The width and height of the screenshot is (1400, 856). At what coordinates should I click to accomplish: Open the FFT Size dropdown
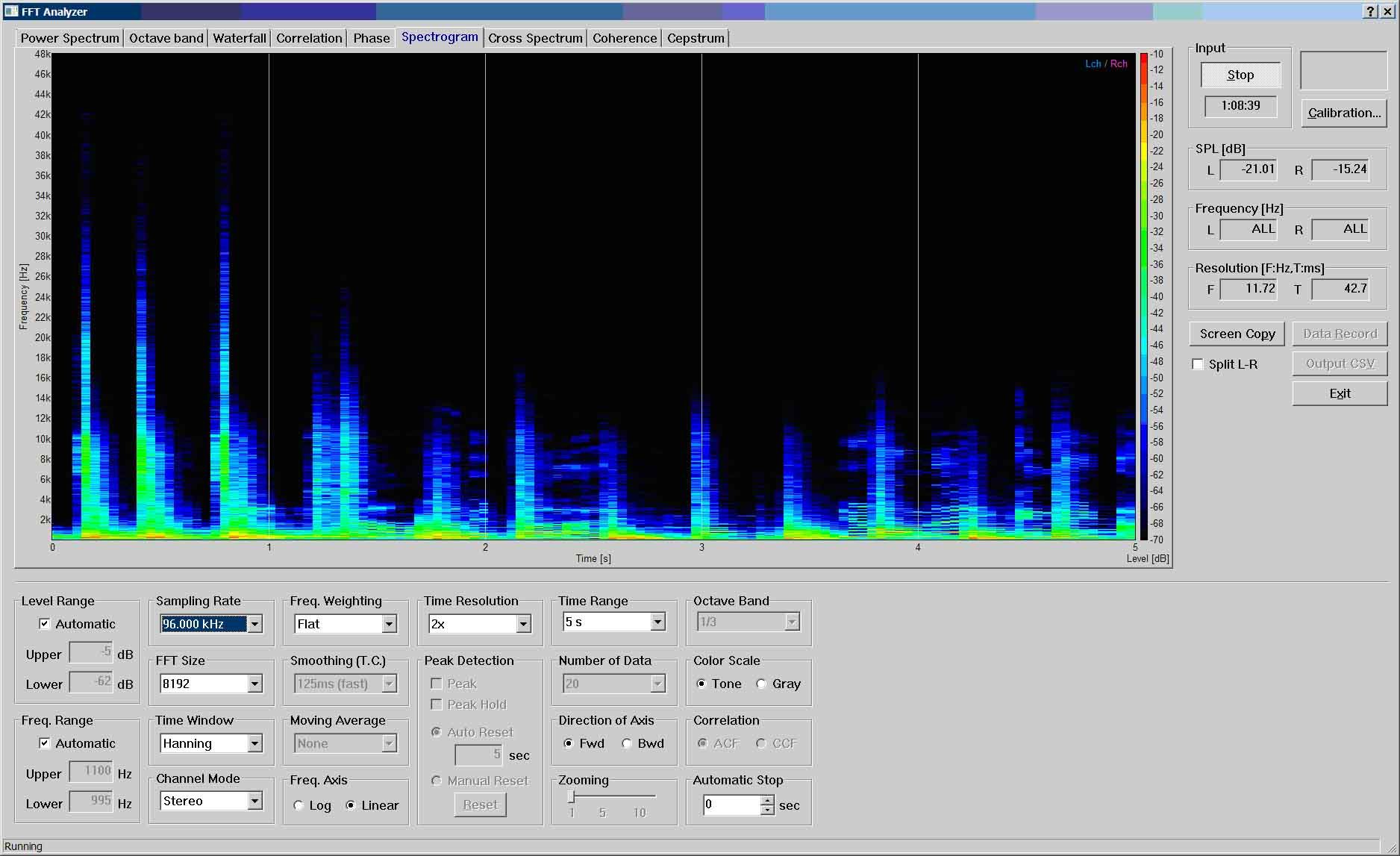pos(254,684)
